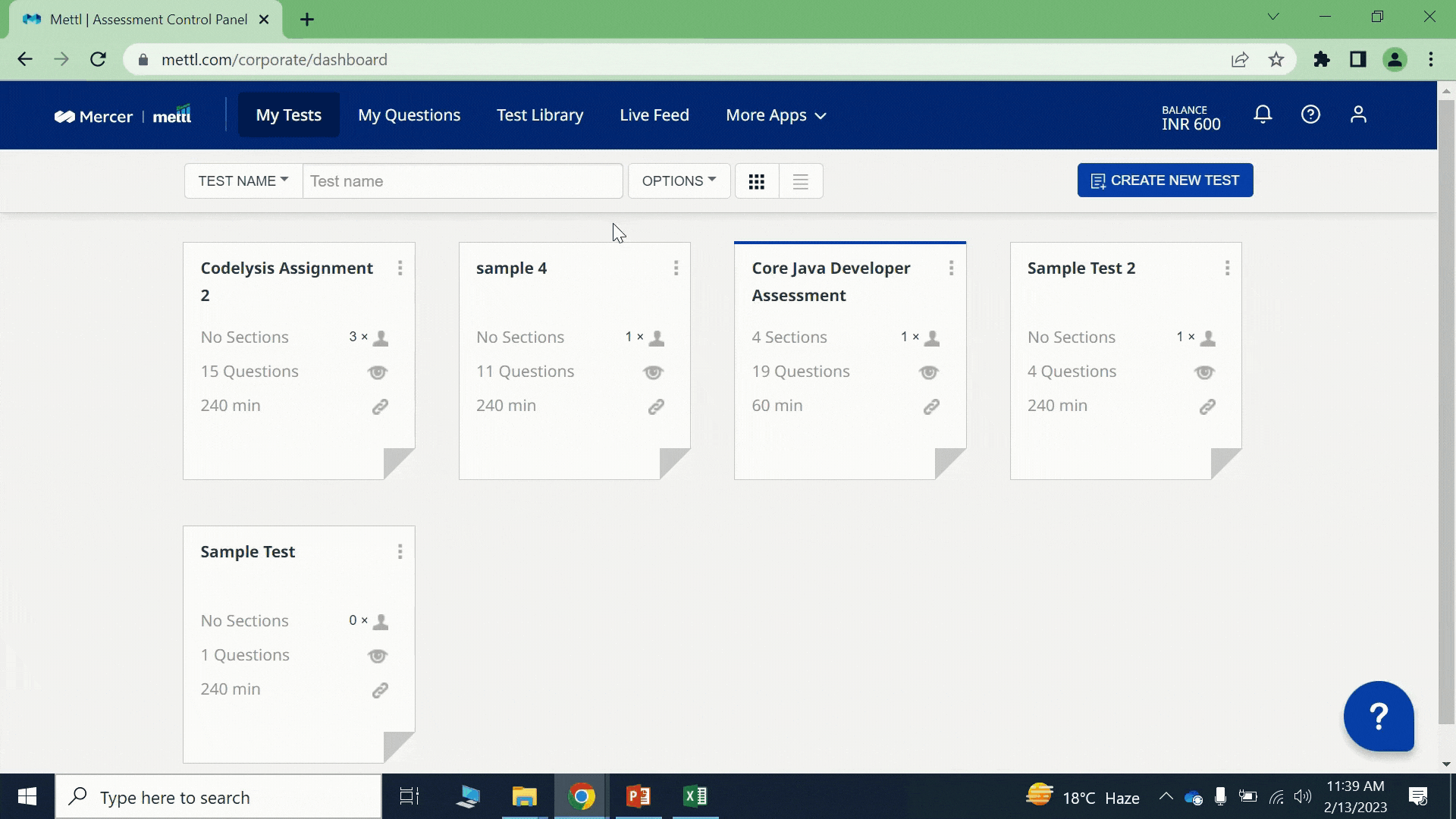1456x819 pixels.
Task: Open Chrome side panel icon
Action: pos(1358,59)
